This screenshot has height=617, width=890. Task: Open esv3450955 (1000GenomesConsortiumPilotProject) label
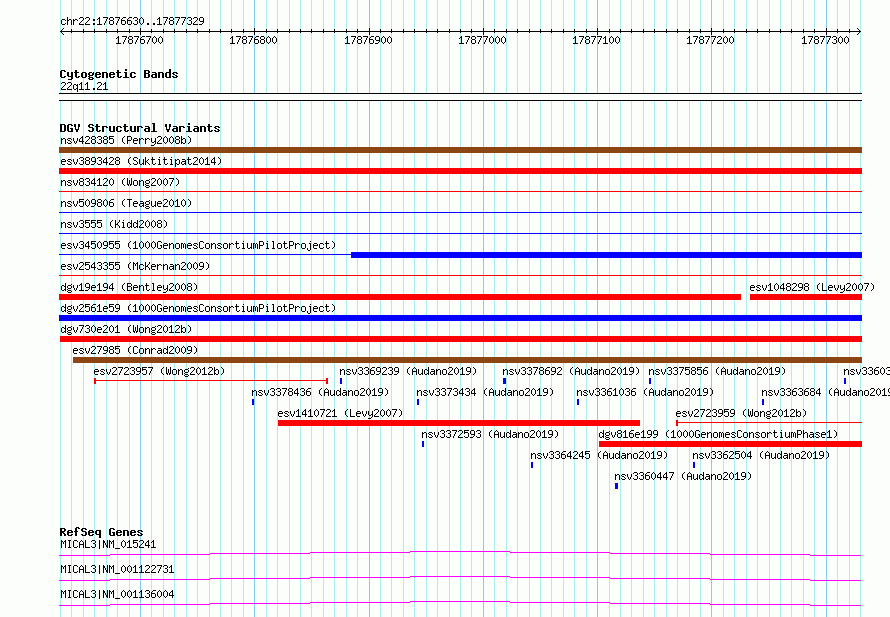point(198,245)
